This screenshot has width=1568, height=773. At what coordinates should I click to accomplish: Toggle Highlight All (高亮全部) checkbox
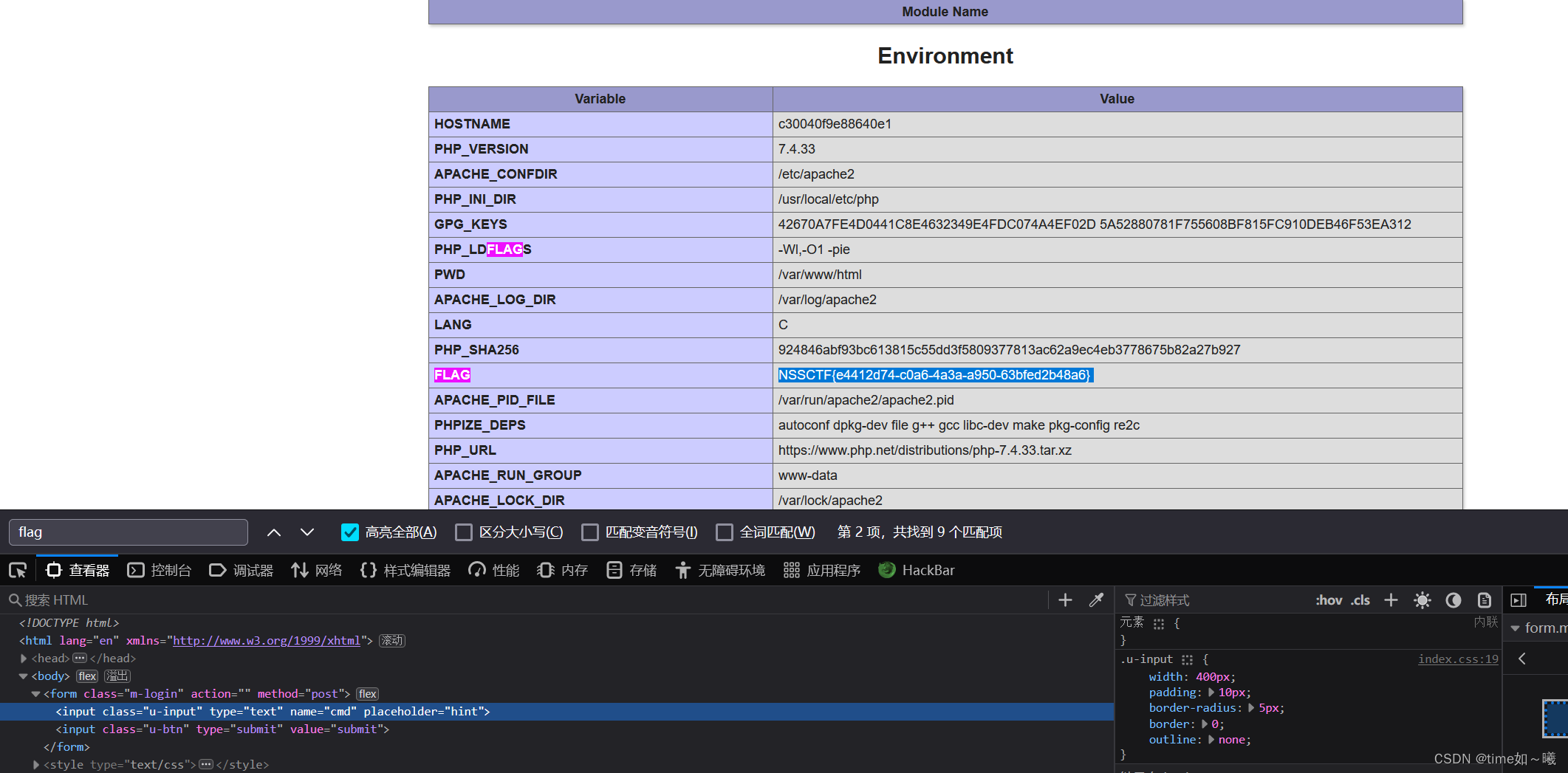350,532
